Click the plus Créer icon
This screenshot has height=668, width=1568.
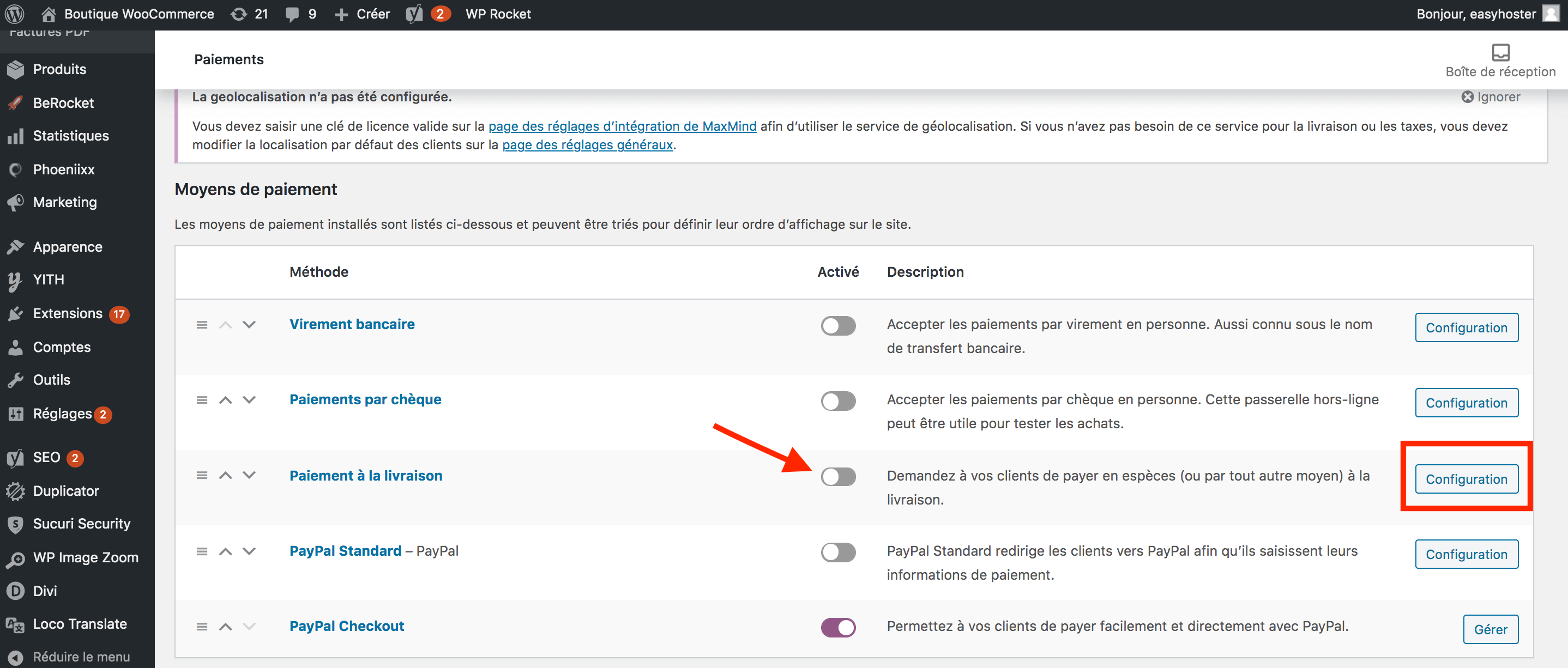(x=341, y=14)
